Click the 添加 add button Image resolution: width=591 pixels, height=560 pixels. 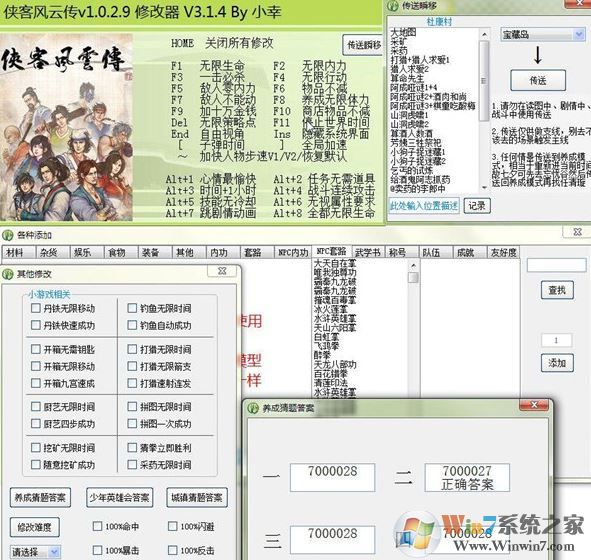(557, 363)
